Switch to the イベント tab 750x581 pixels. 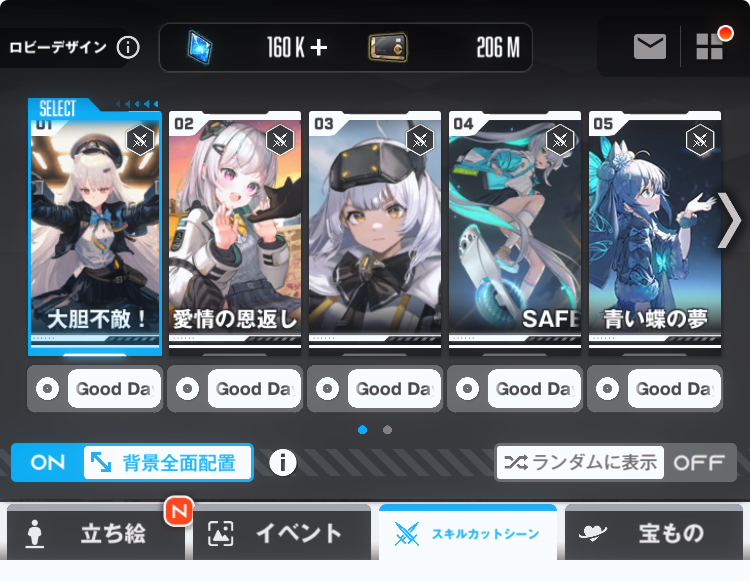coord(282,533)
